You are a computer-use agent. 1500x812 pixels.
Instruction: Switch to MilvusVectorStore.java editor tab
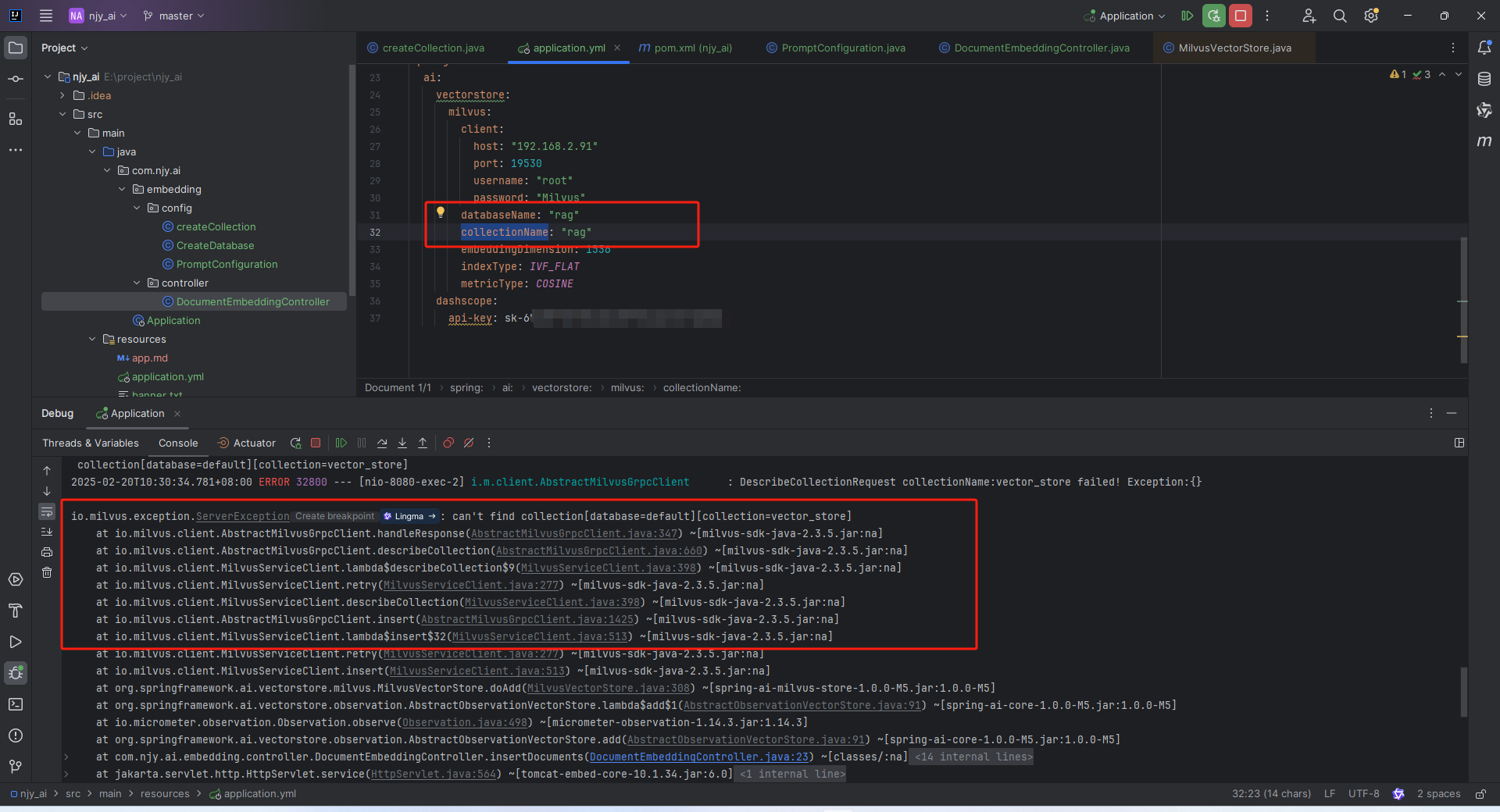[1234, 48]
